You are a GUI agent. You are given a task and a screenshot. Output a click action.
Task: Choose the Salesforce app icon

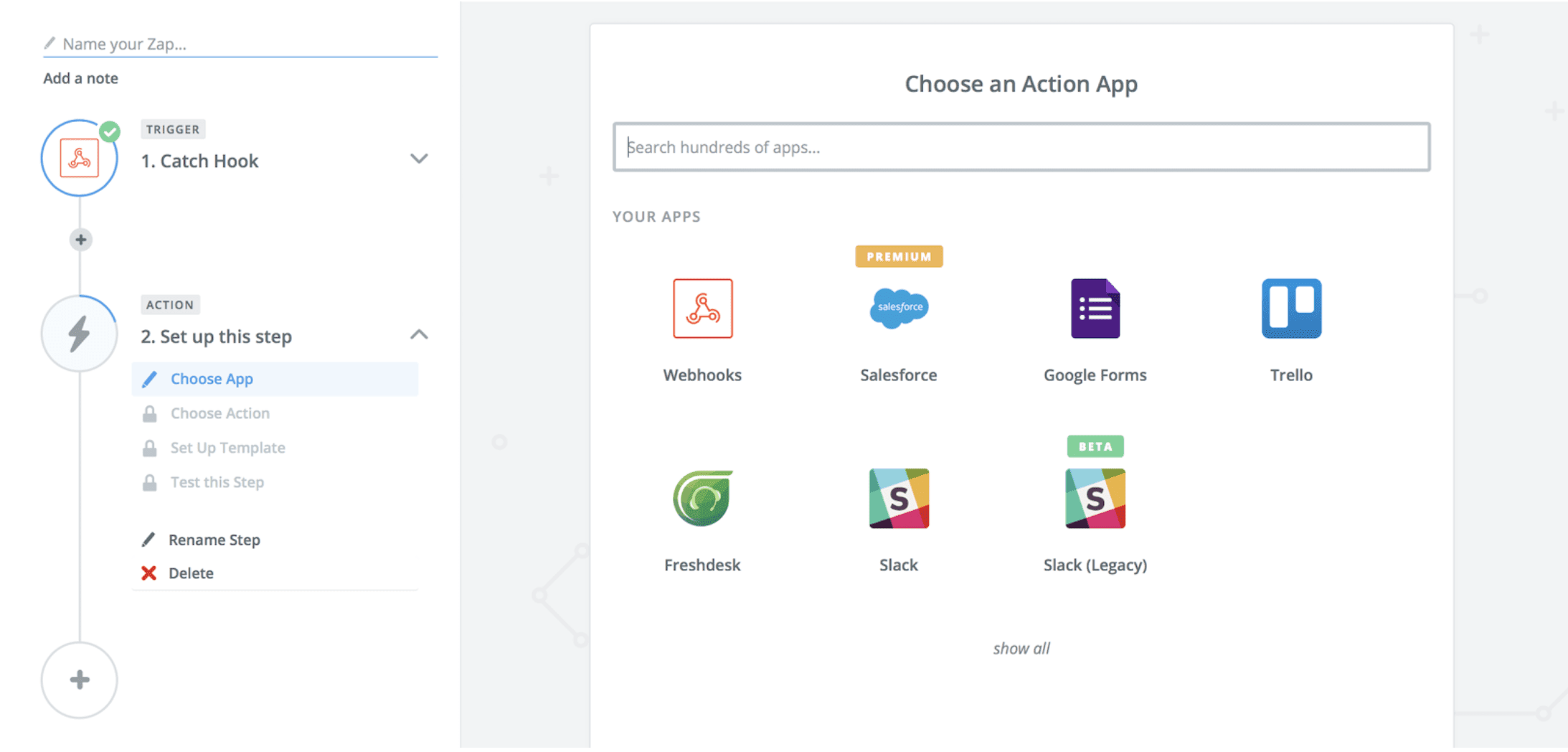899,309
